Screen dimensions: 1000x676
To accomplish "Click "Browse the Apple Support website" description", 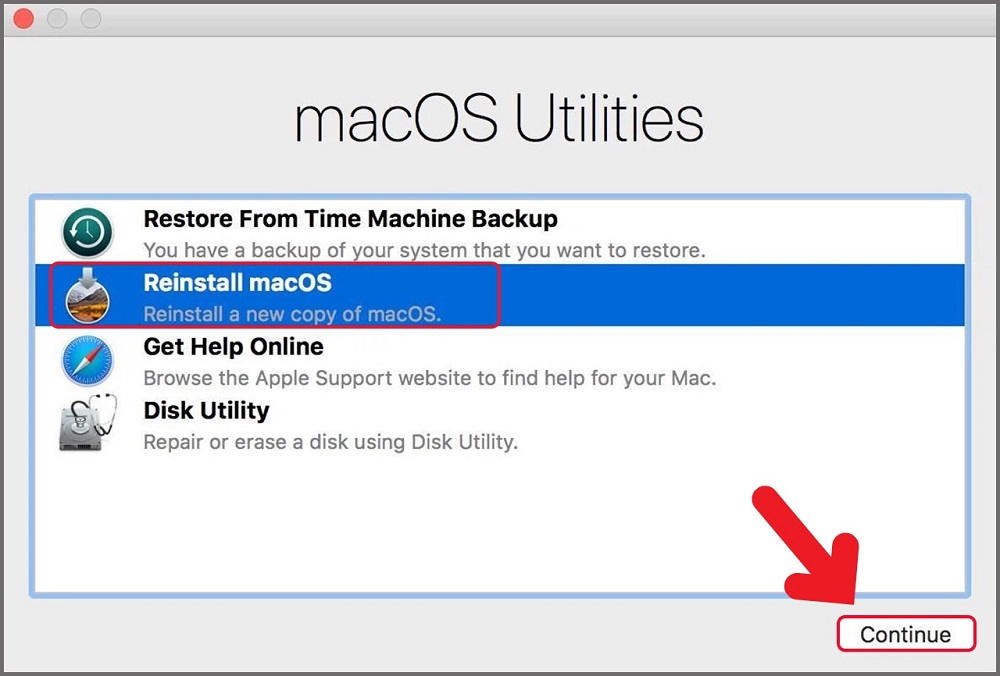I will click(379, 378).
